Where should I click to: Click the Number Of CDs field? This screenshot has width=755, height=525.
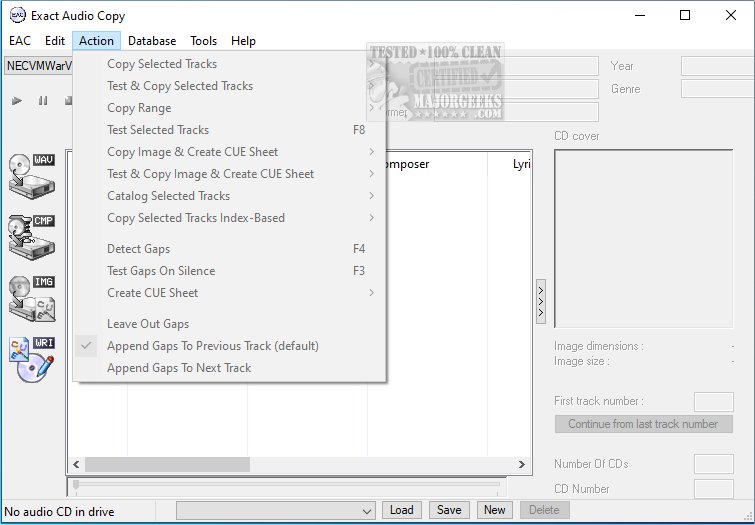tap(714, 464)
